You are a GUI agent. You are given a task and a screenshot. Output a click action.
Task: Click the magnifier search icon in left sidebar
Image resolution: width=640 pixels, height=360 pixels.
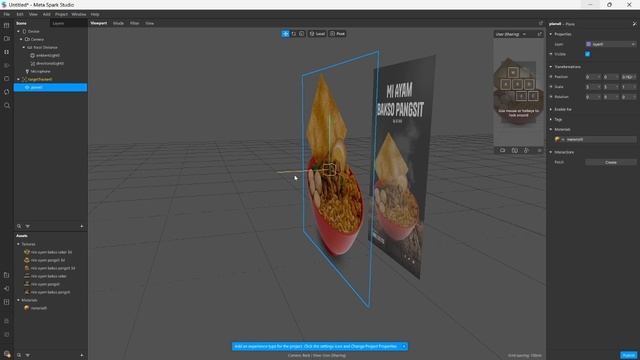click(7, 105)
